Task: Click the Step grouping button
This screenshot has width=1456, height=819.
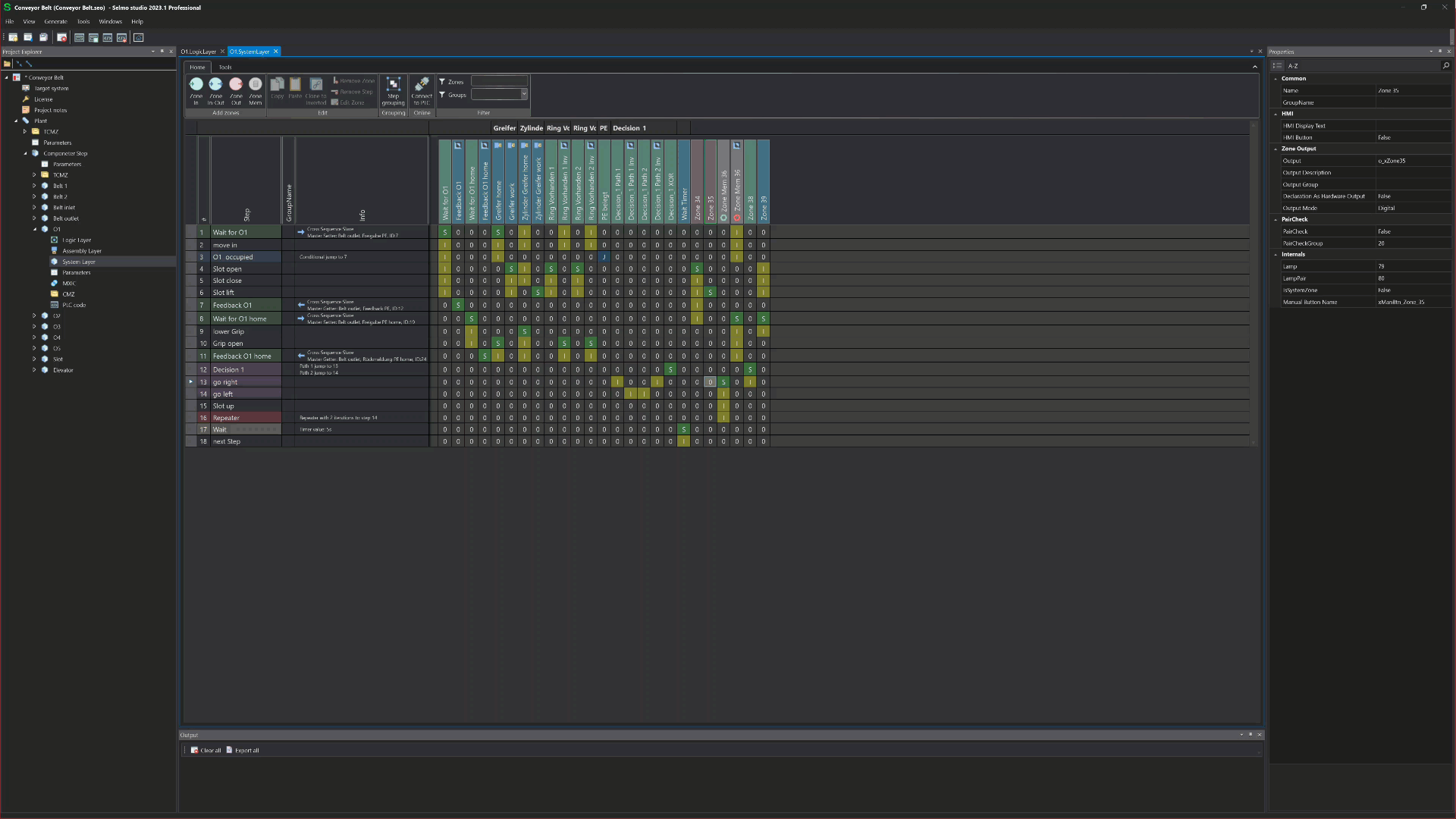Action: (x=393, y=91)
